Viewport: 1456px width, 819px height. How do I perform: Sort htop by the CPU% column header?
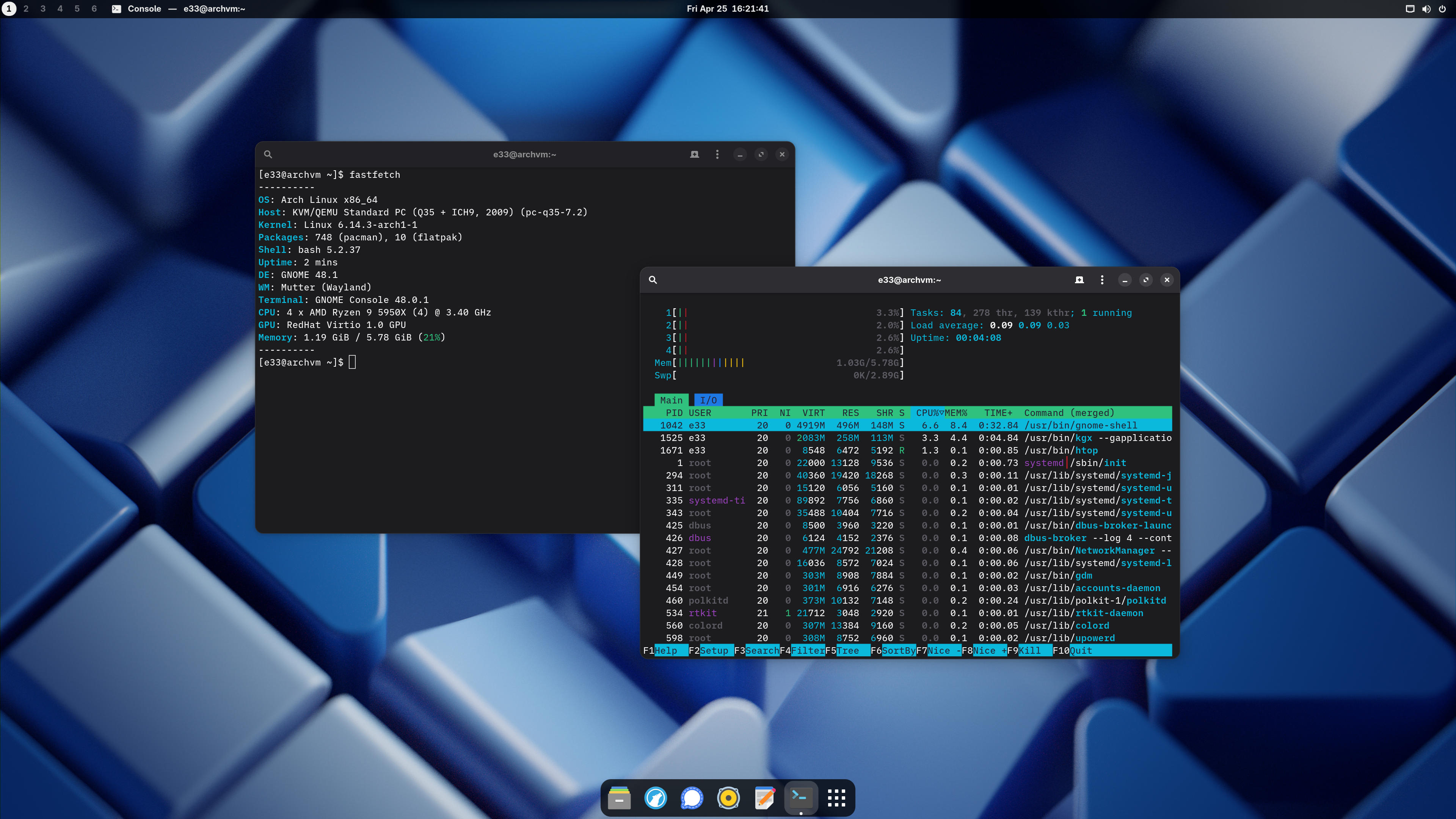point(927,413)
